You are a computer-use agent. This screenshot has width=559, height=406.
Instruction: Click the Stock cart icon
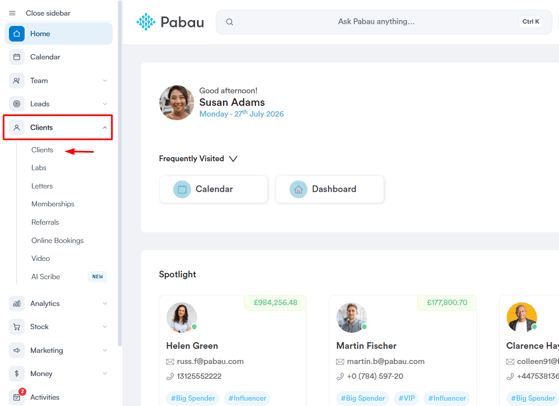click(x=16, y=327)
